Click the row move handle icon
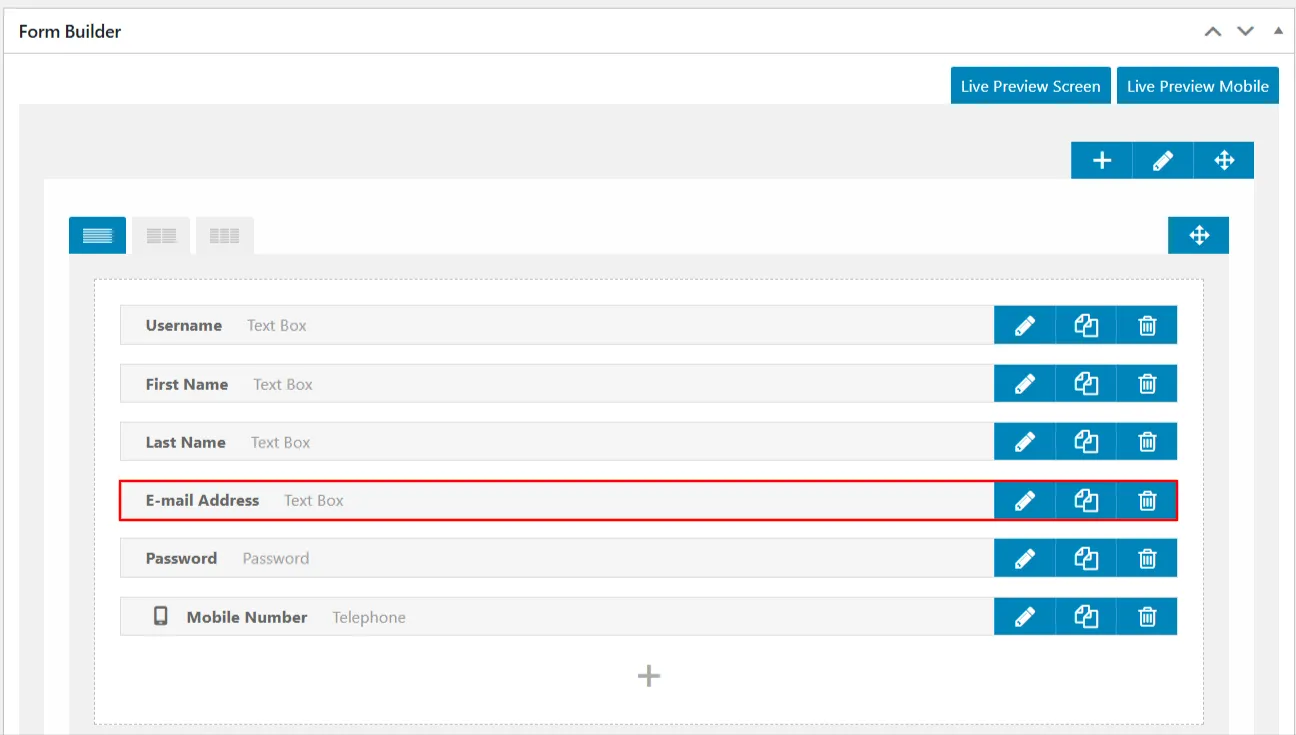 pyautogui.click(x=1198, y=236)
